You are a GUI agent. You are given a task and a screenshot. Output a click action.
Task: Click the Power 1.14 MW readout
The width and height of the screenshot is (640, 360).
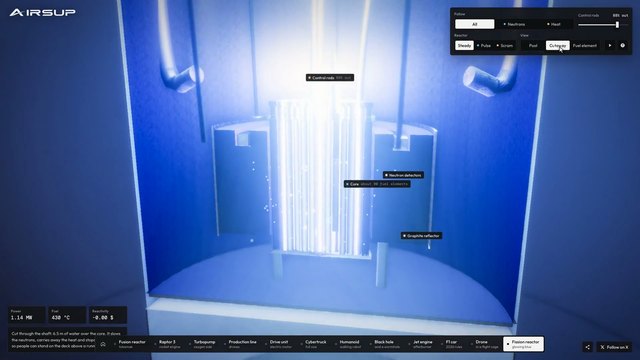pos(27,315)
